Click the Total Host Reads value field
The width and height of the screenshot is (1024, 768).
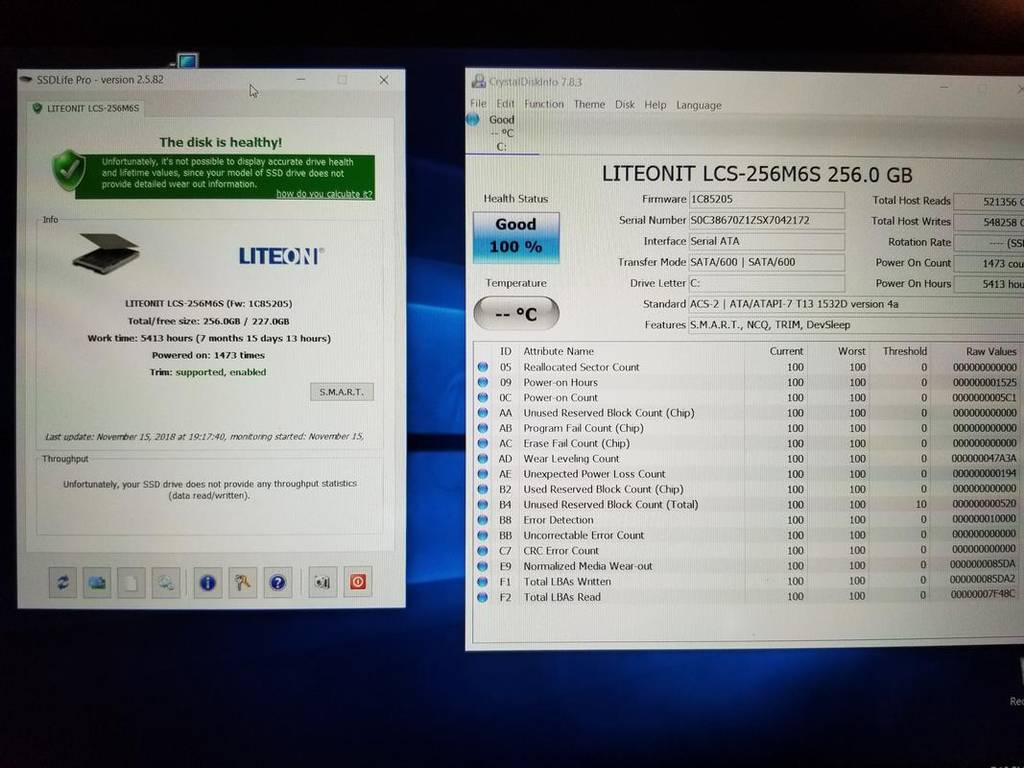[x=989, y=202]
